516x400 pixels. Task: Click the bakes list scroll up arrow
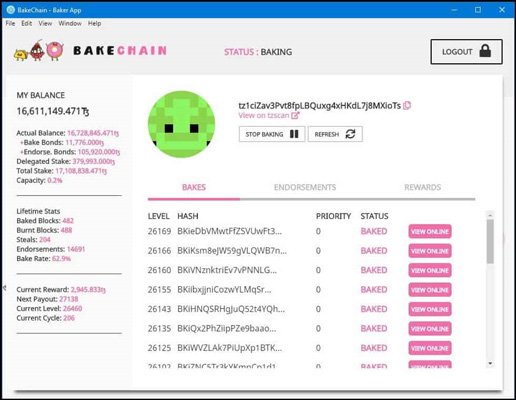(490, 215)
